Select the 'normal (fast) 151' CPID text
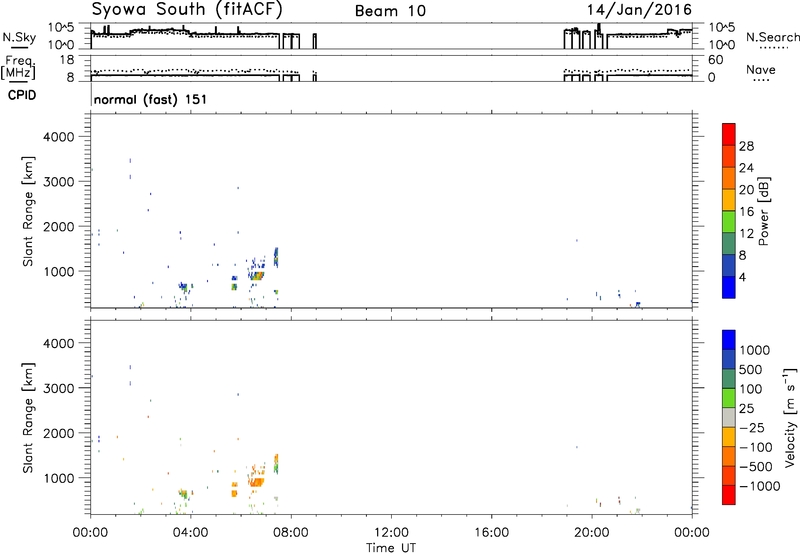The width and height of the screenshot is (800, 554). [151, 99]
